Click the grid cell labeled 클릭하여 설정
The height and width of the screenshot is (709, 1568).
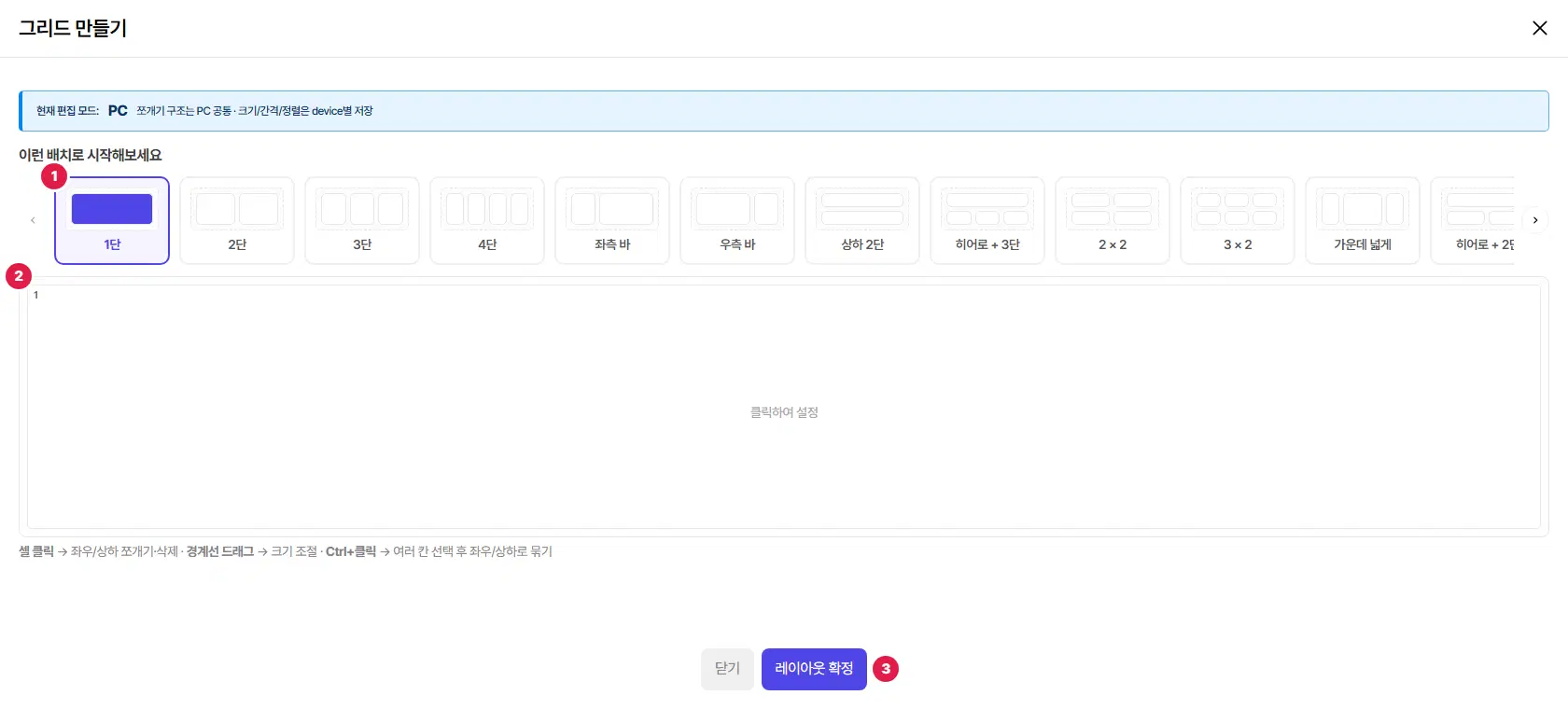click(x=784, y=407)
